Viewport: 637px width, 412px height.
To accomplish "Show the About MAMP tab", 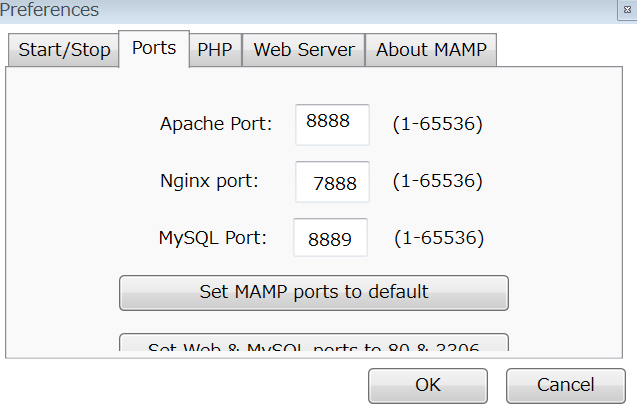I will point(431,50).
